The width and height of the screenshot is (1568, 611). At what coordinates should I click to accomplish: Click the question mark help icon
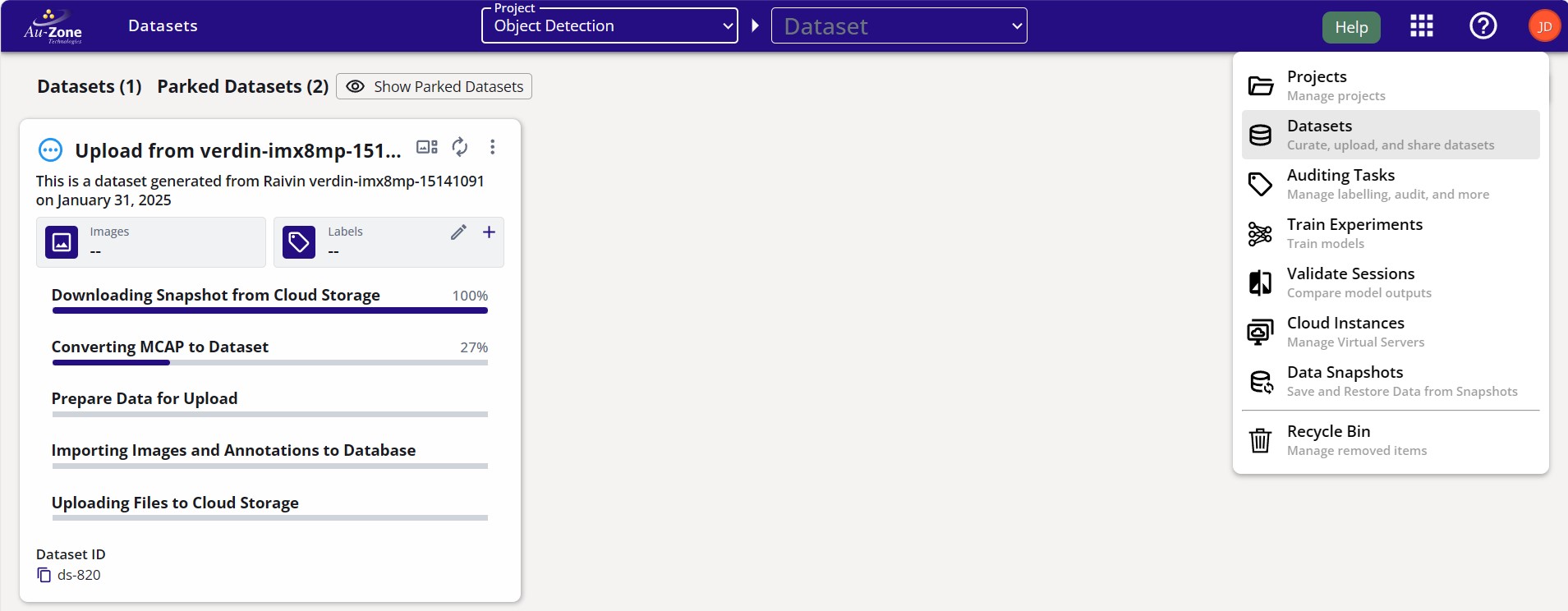pyautogui.click(x=1483, y=26)
